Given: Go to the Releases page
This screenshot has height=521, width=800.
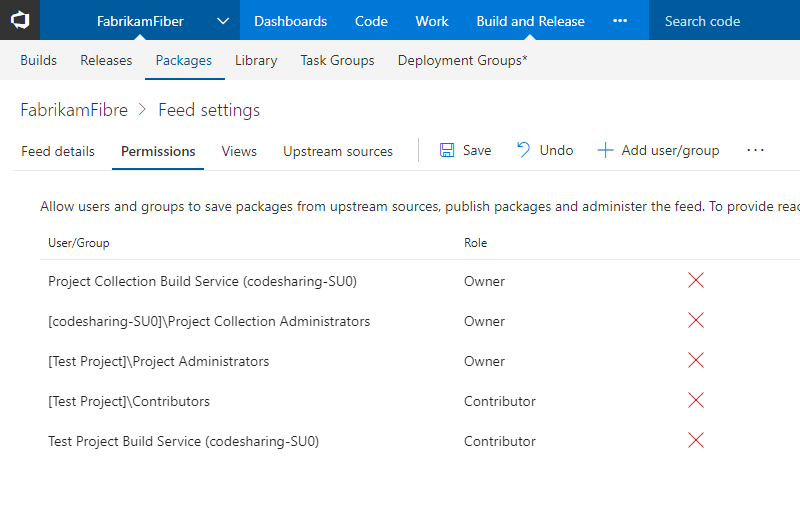Looking at the screenshot, I should [x=106, y=60].
